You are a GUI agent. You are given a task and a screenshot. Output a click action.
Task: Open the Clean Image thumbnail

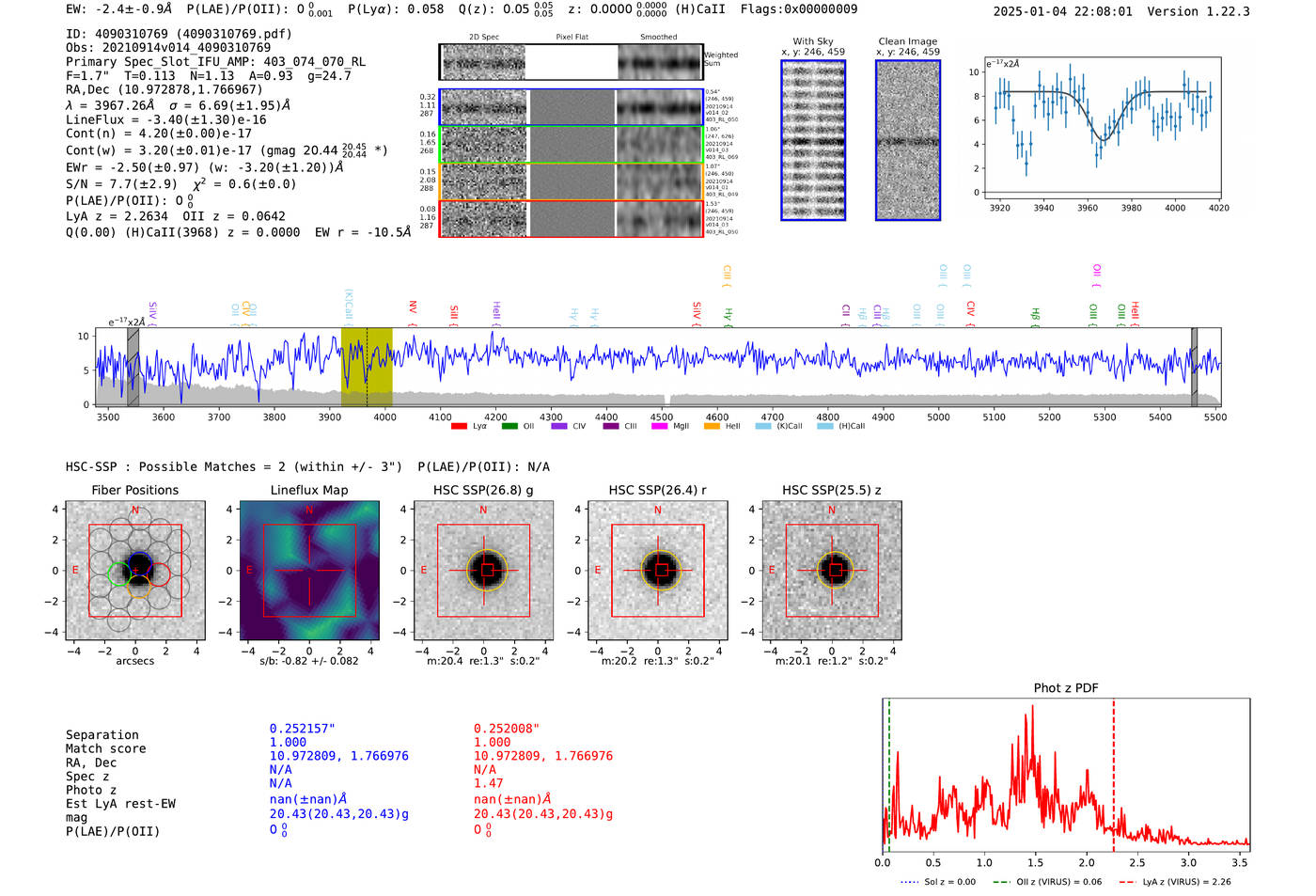click(x=908, y=140)
